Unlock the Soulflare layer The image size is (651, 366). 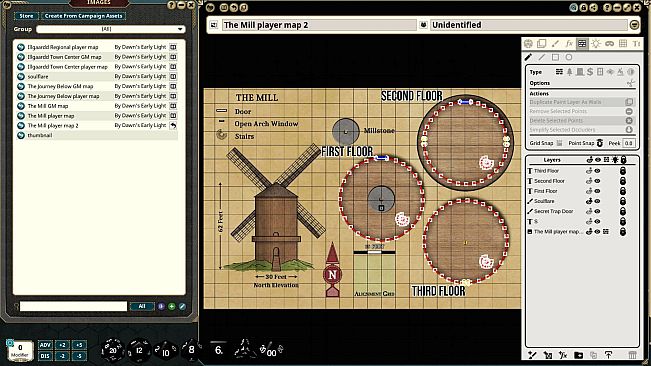pos(623,201)
